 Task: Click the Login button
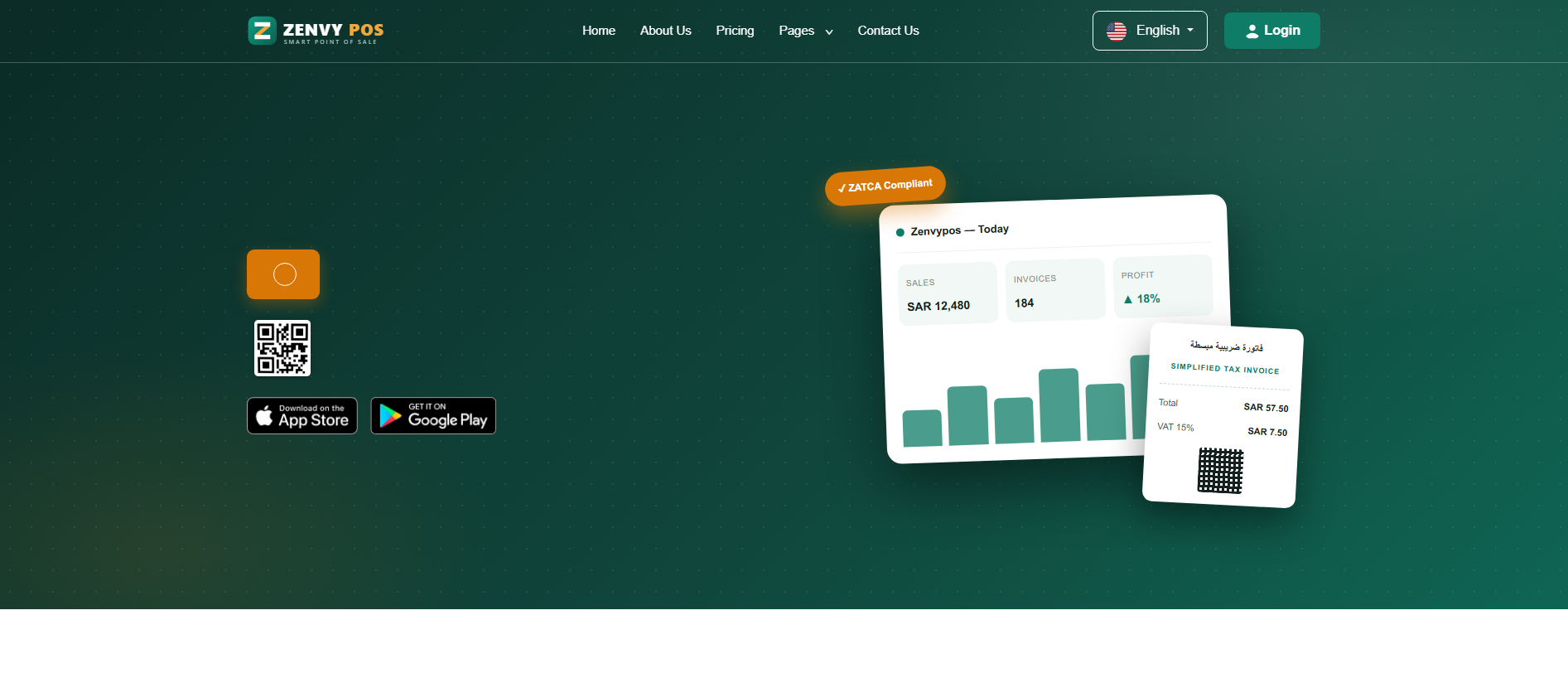click(x=1272, y=31)
